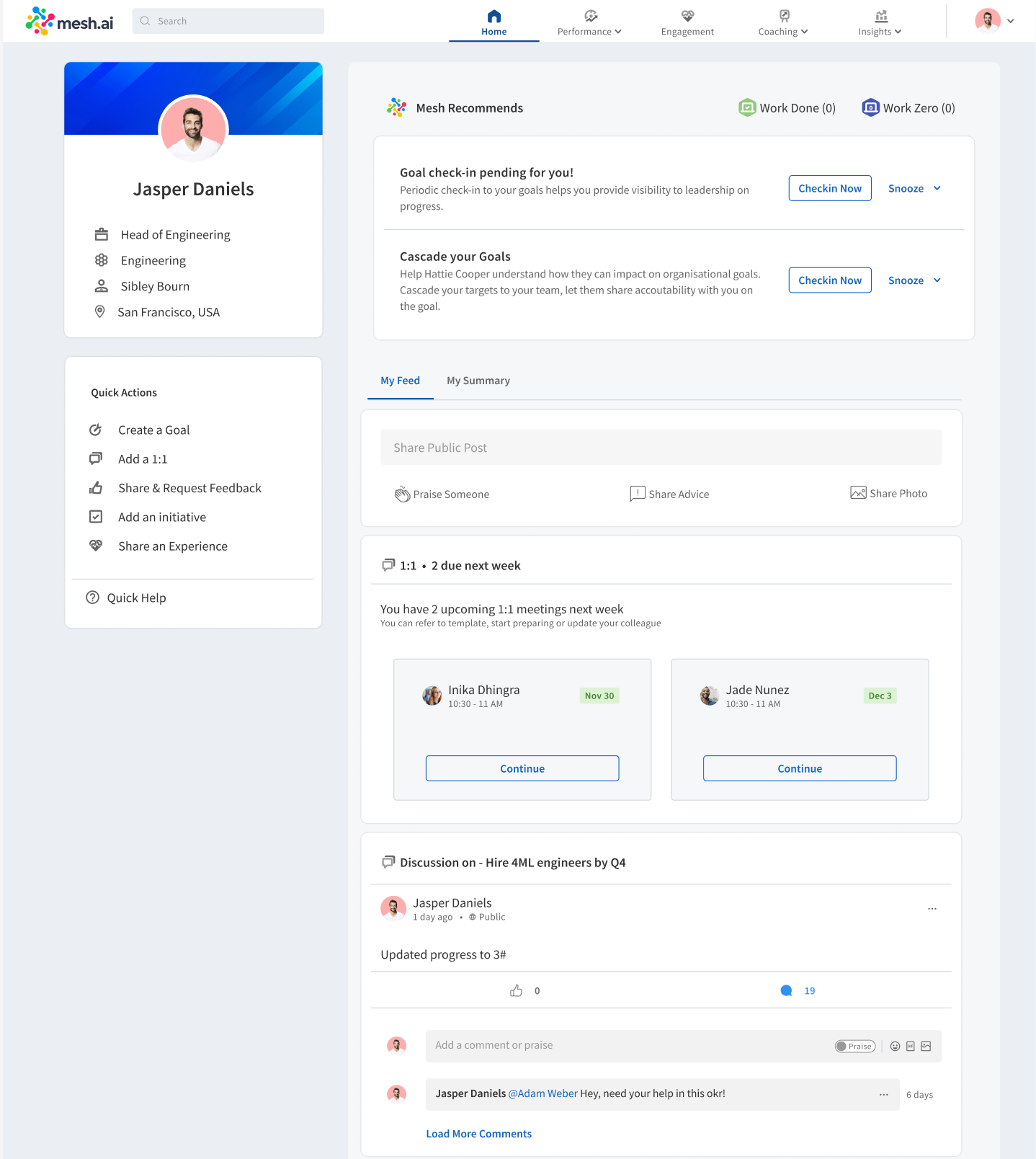The image size is (1036, 1159).
Task: Open comment options three-dot menu
Action: click(x=884, y=1095)
